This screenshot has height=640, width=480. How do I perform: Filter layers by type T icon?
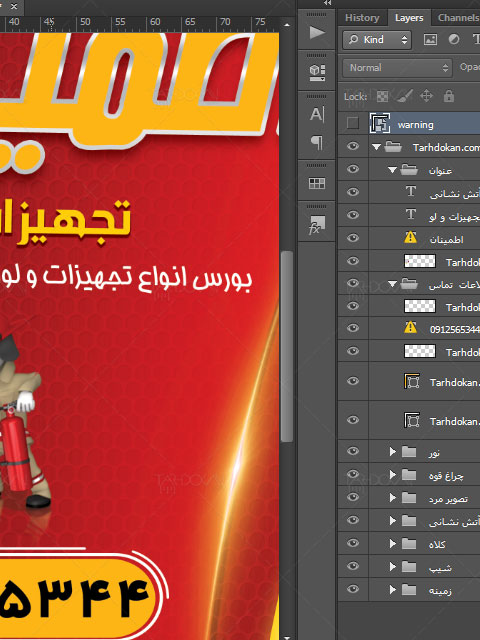(476, 40)
